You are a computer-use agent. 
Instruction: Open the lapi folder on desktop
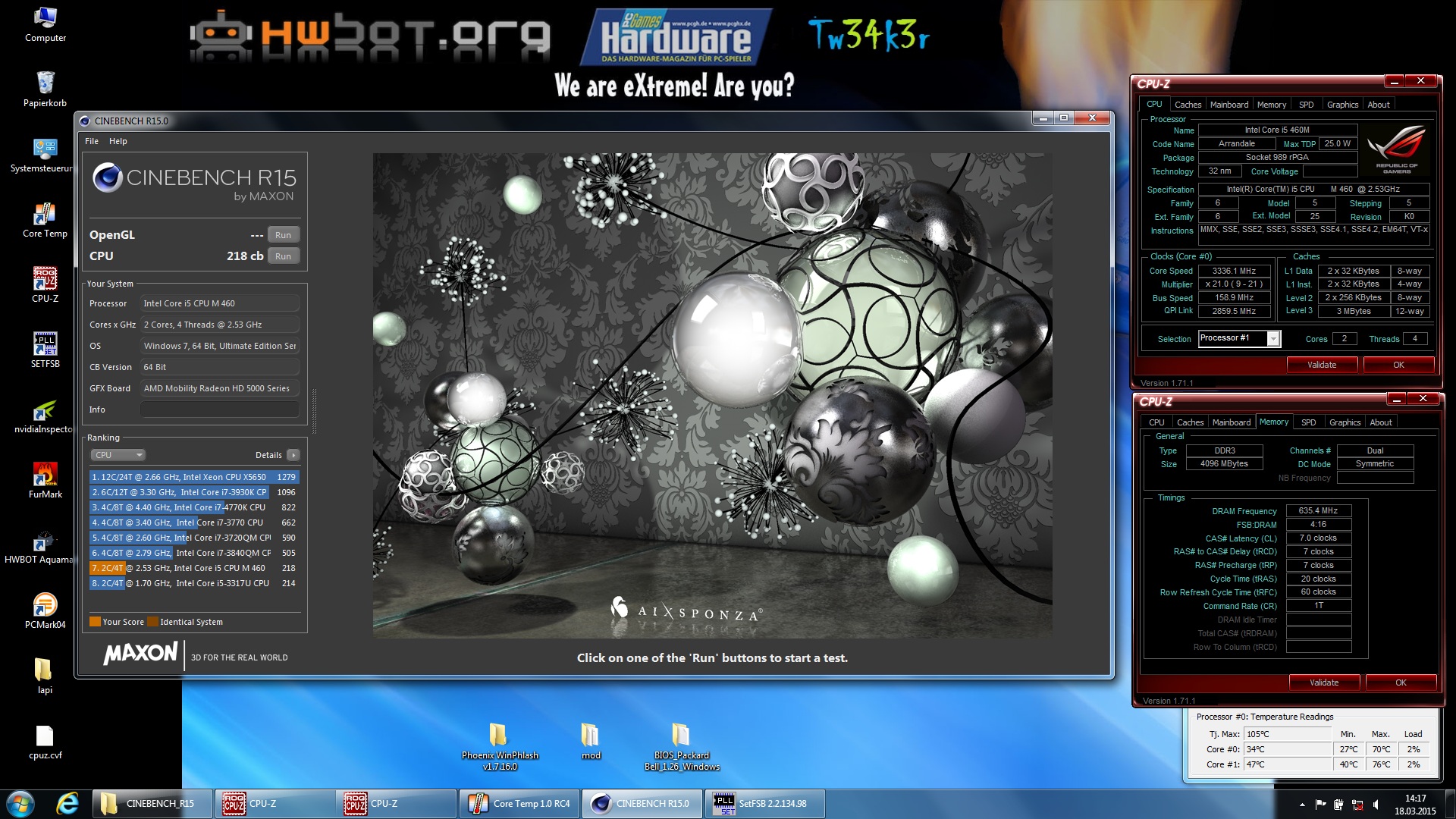coord(45,676)
